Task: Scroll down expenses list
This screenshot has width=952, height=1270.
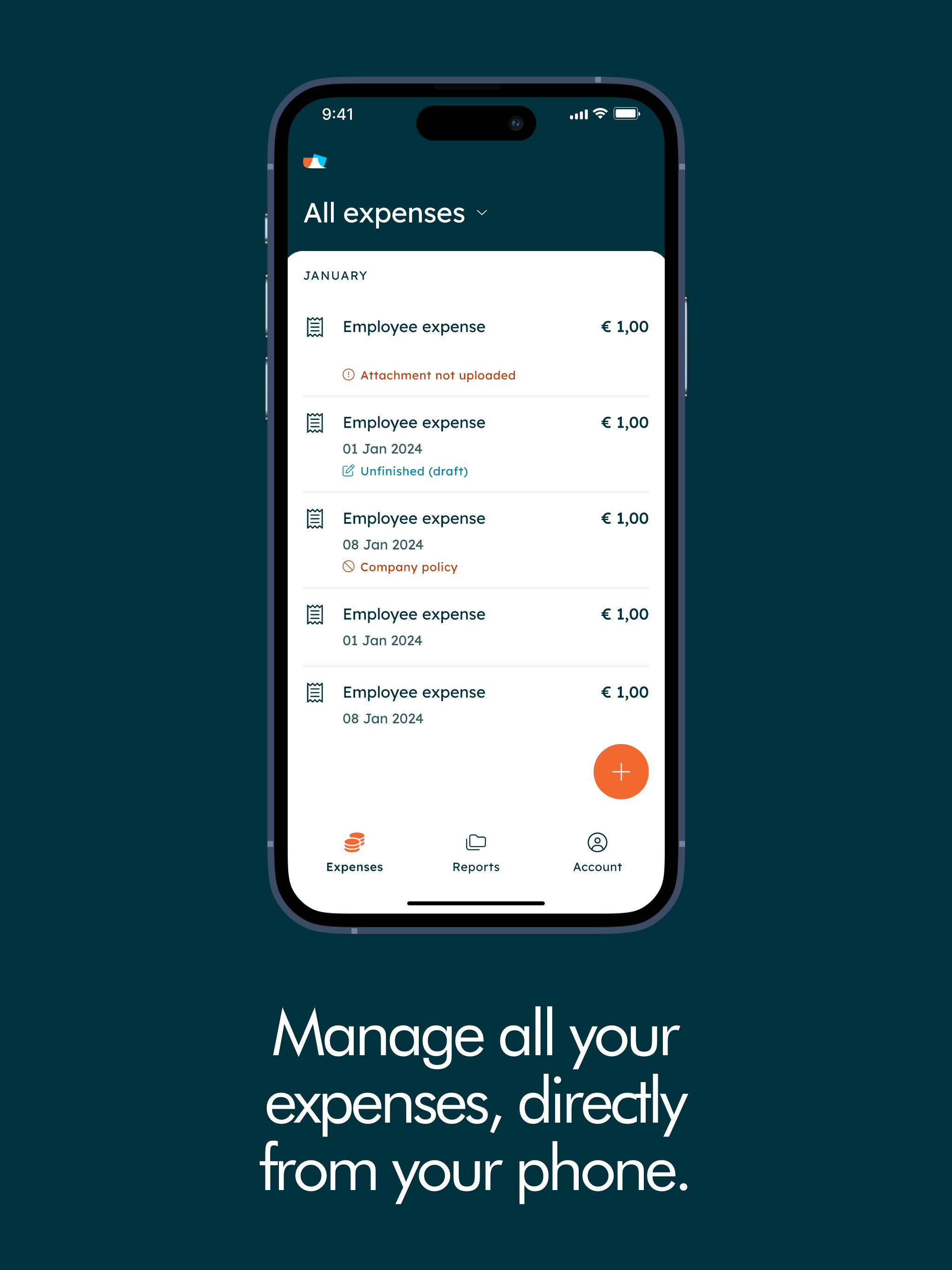Action: pyautogui.click(x=476, y=530)
